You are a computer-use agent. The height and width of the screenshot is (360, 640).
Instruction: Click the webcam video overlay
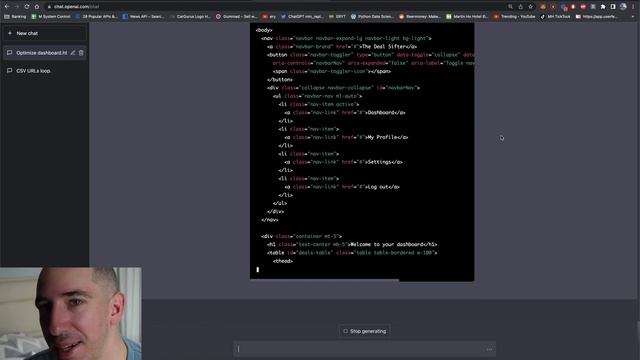71,313
